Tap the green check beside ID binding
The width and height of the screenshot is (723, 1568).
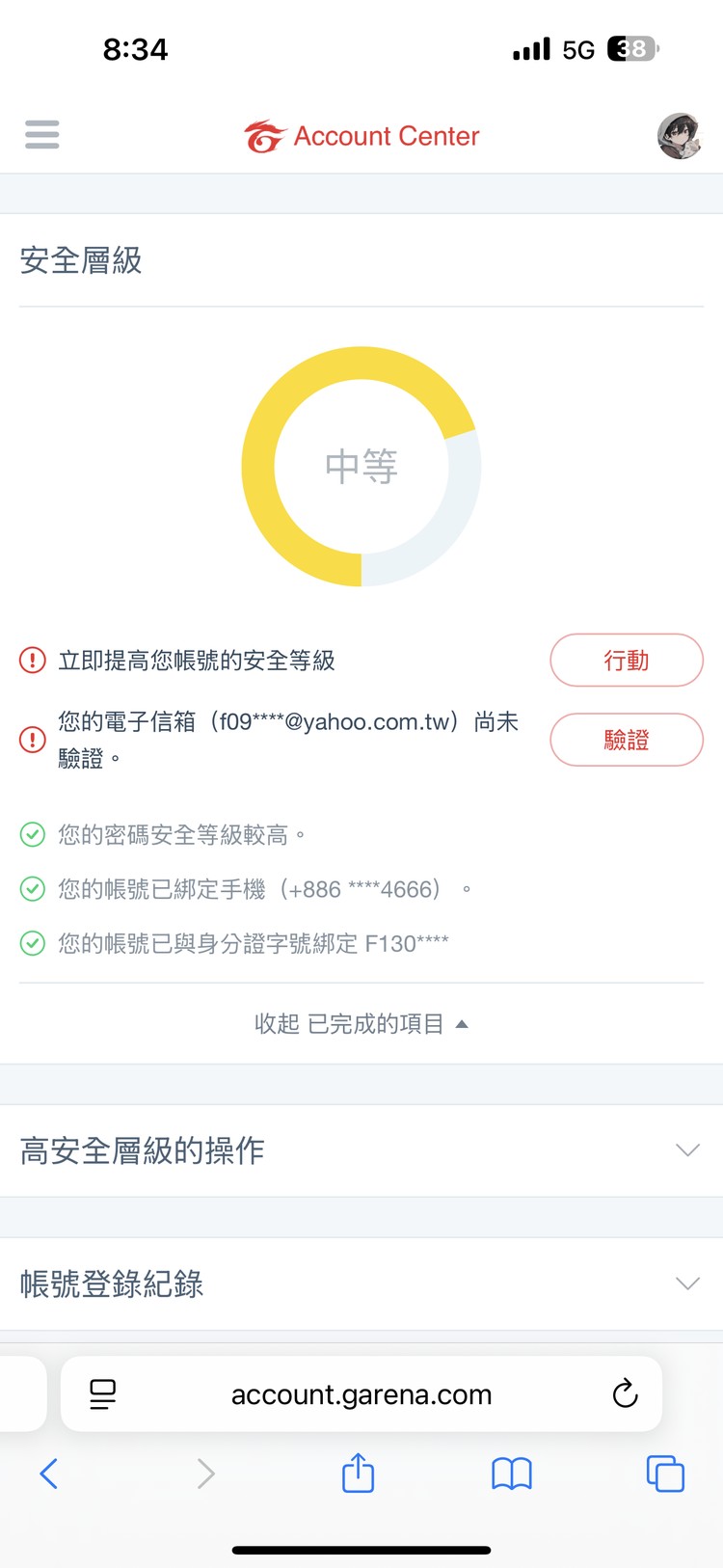(33, 943)
